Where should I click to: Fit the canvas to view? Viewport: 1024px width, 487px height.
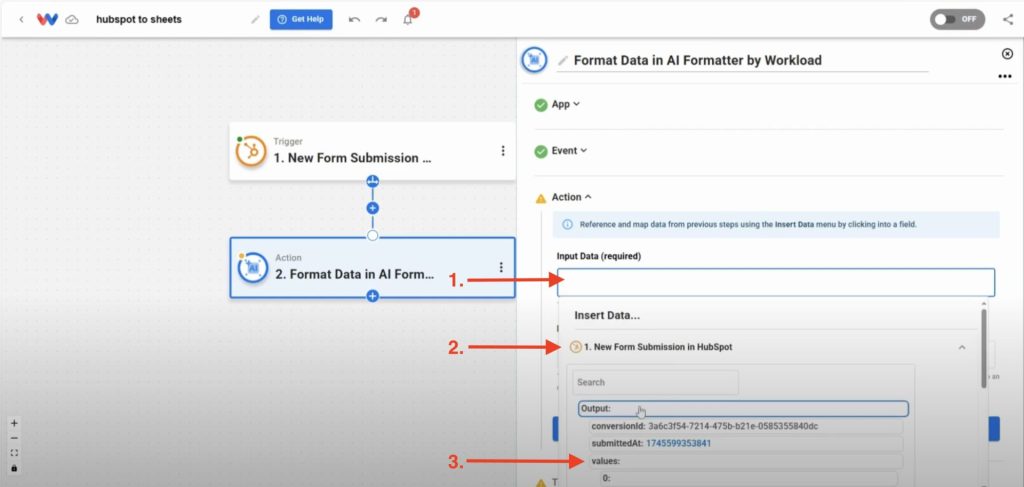click(14, 453)
